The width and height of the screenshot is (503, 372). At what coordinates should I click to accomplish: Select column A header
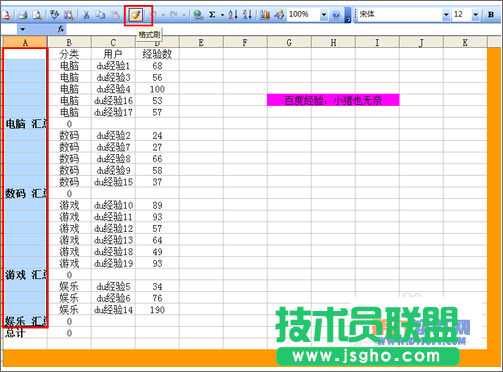coord(25,42)
